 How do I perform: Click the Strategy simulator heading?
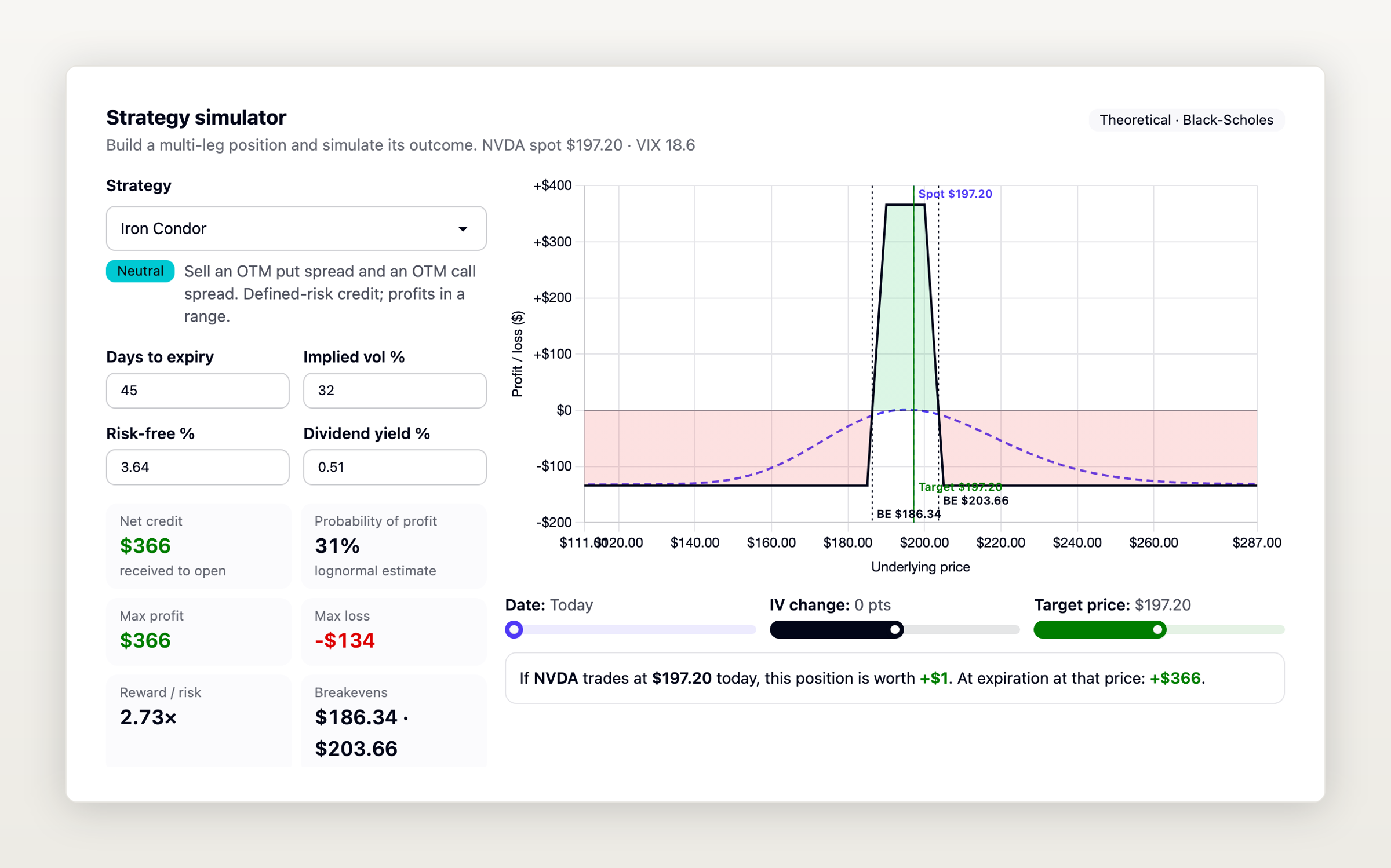pyautogui.click(x=196, y=118)
